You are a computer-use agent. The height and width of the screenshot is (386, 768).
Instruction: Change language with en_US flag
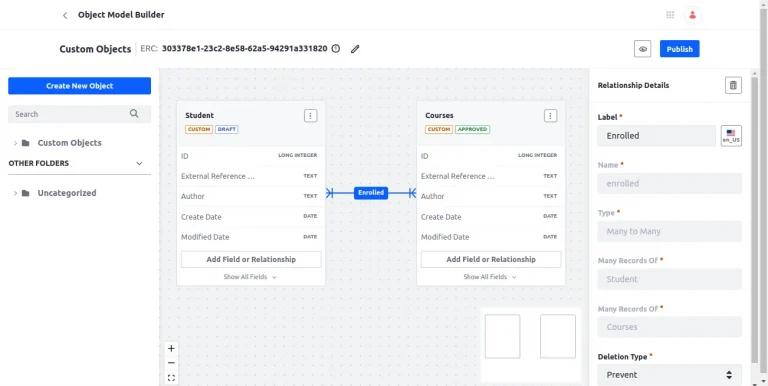731,136
